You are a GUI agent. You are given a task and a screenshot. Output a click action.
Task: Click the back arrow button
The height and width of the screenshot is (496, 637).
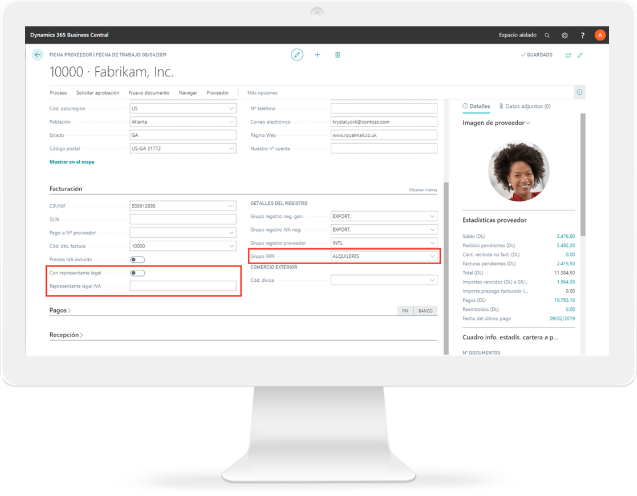(39, 55)
